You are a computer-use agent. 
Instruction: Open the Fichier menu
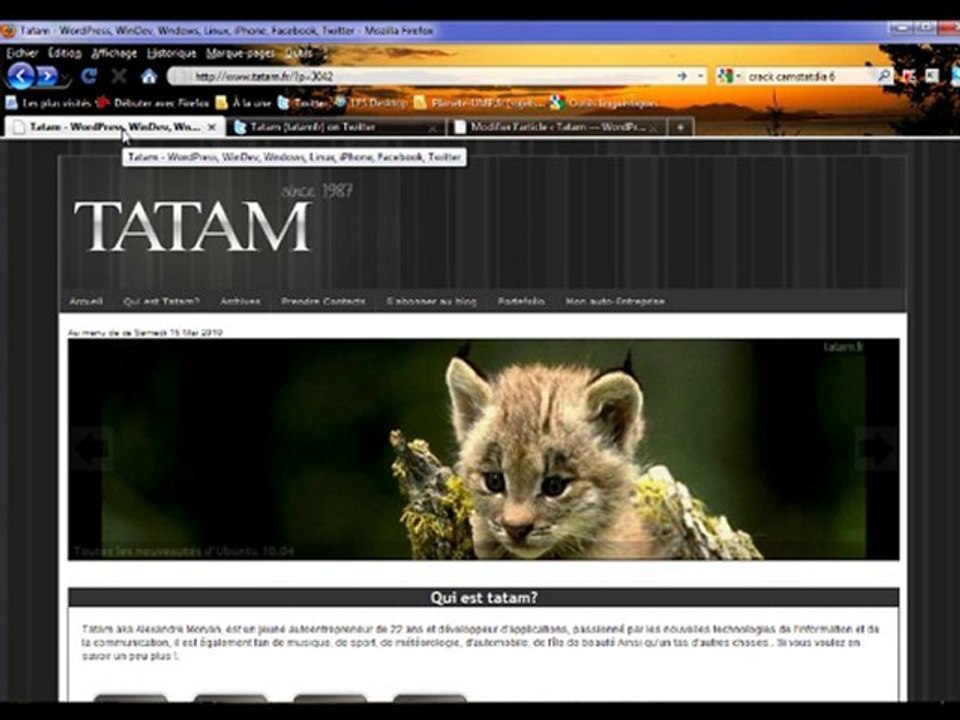[22, 53]
